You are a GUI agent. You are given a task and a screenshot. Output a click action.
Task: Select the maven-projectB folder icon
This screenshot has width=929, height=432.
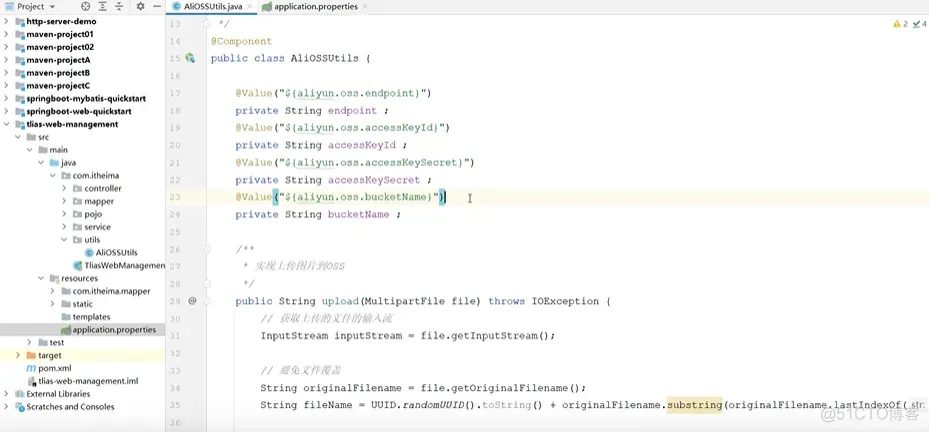coord(19,73)
